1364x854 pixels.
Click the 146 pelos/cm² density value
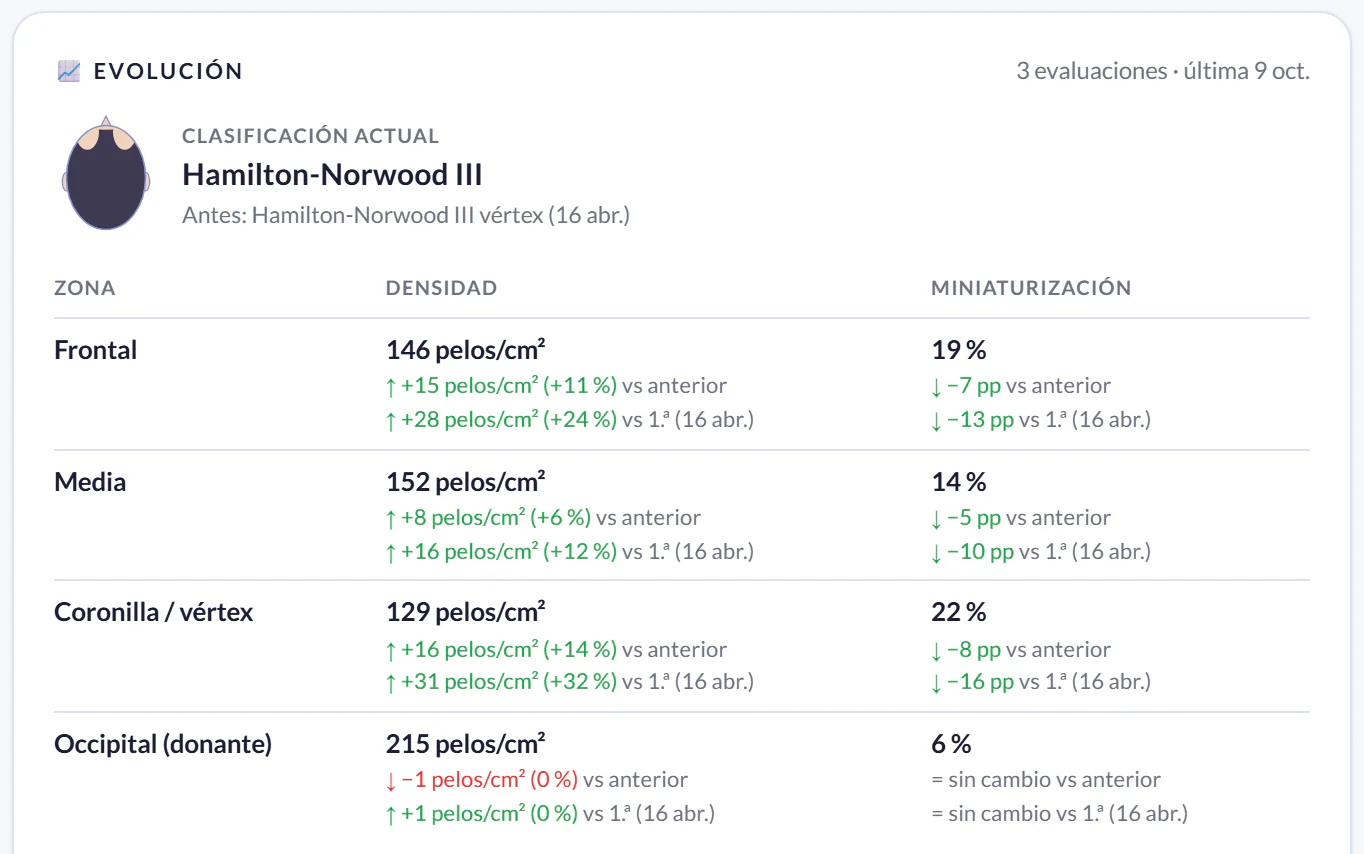pyautogui.click(x=466, y=350)
